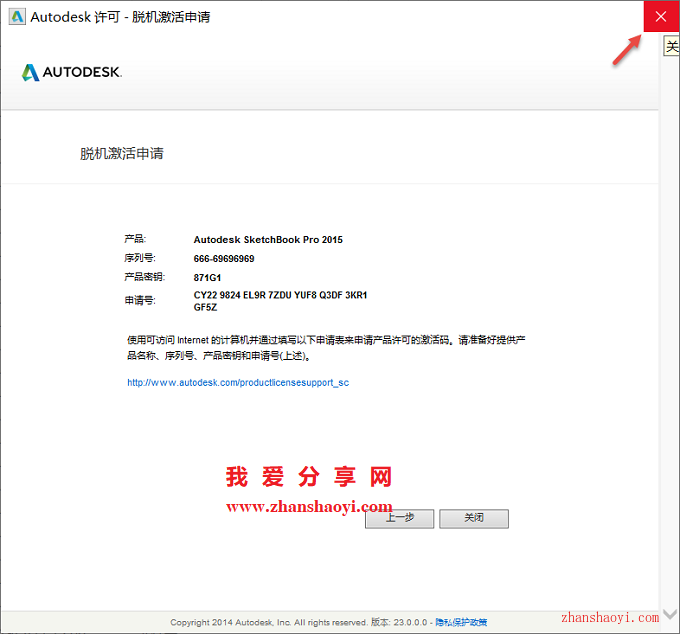This screenshot has width=680, height=634.
Task: Open the autodesk.com productlicensesupport_sc link
Action: [238, 382]
